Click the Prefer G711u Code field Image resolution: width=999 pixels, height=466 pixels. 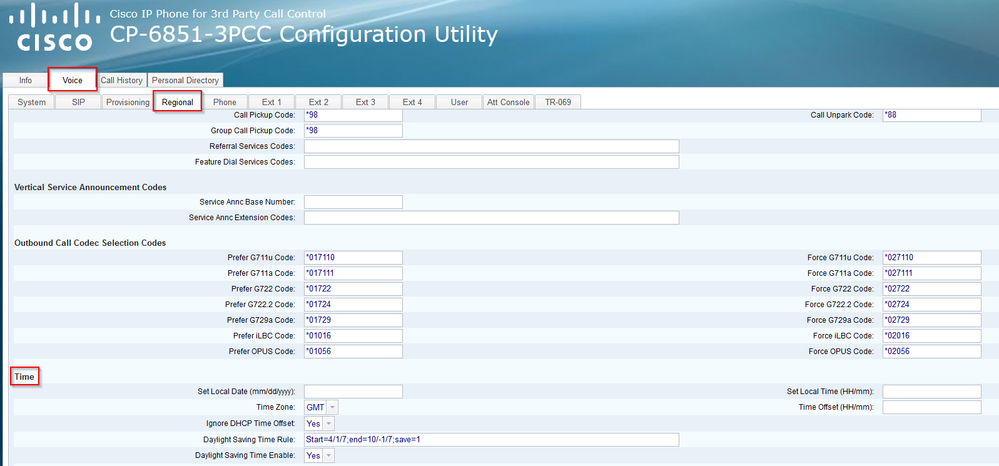[x=354, y=258]
